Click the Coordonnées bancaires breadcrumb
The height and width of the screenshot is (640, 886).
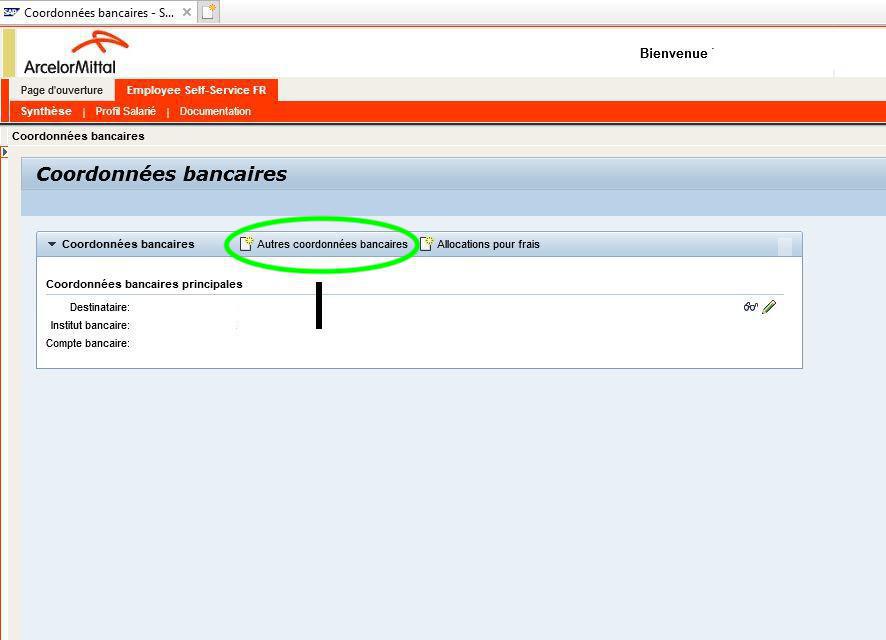tap(79, 135)
